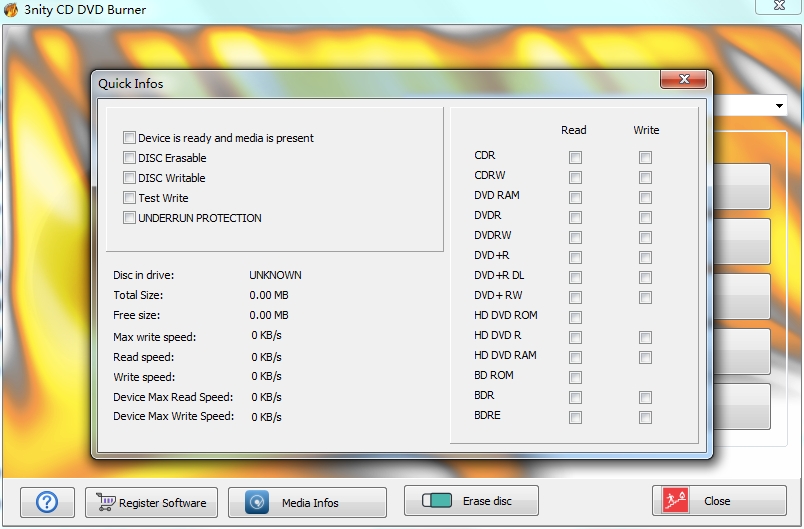Viewport: 804px width, 529px height.
Task: Check the DVD+RW Write checkbox
Action: pos(645,297)
